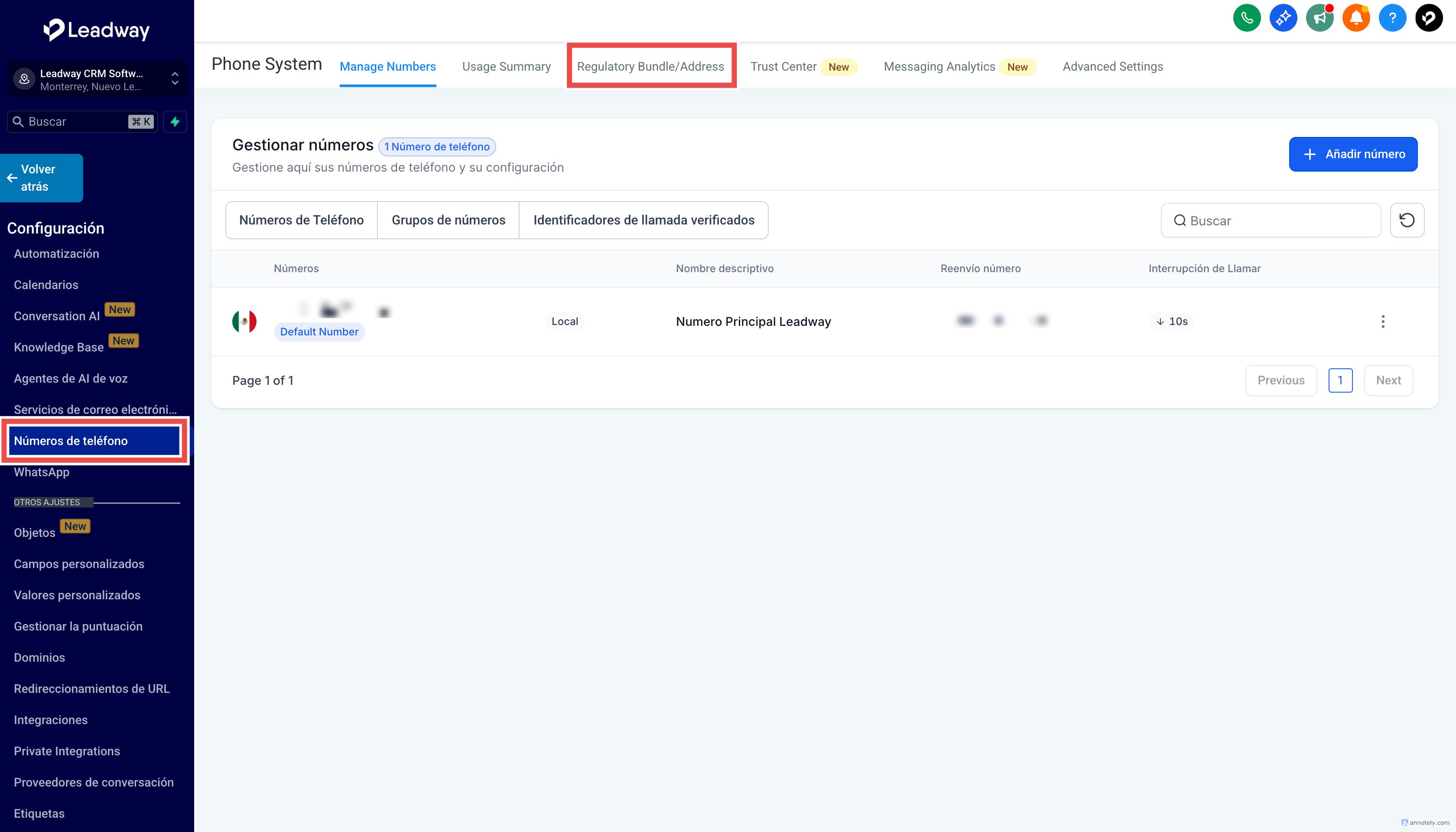The width and height of the screenshot is (1456, 832).
Task: Open the megaphone announcements icon
Action: [x=1319, y=18]
